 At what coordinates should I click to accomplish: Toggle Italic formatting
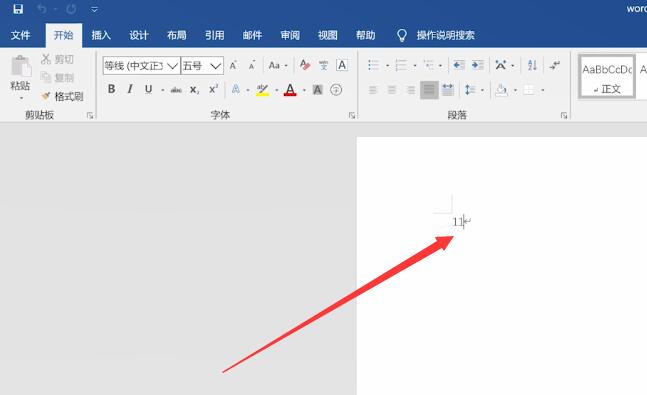pos(130,89)
